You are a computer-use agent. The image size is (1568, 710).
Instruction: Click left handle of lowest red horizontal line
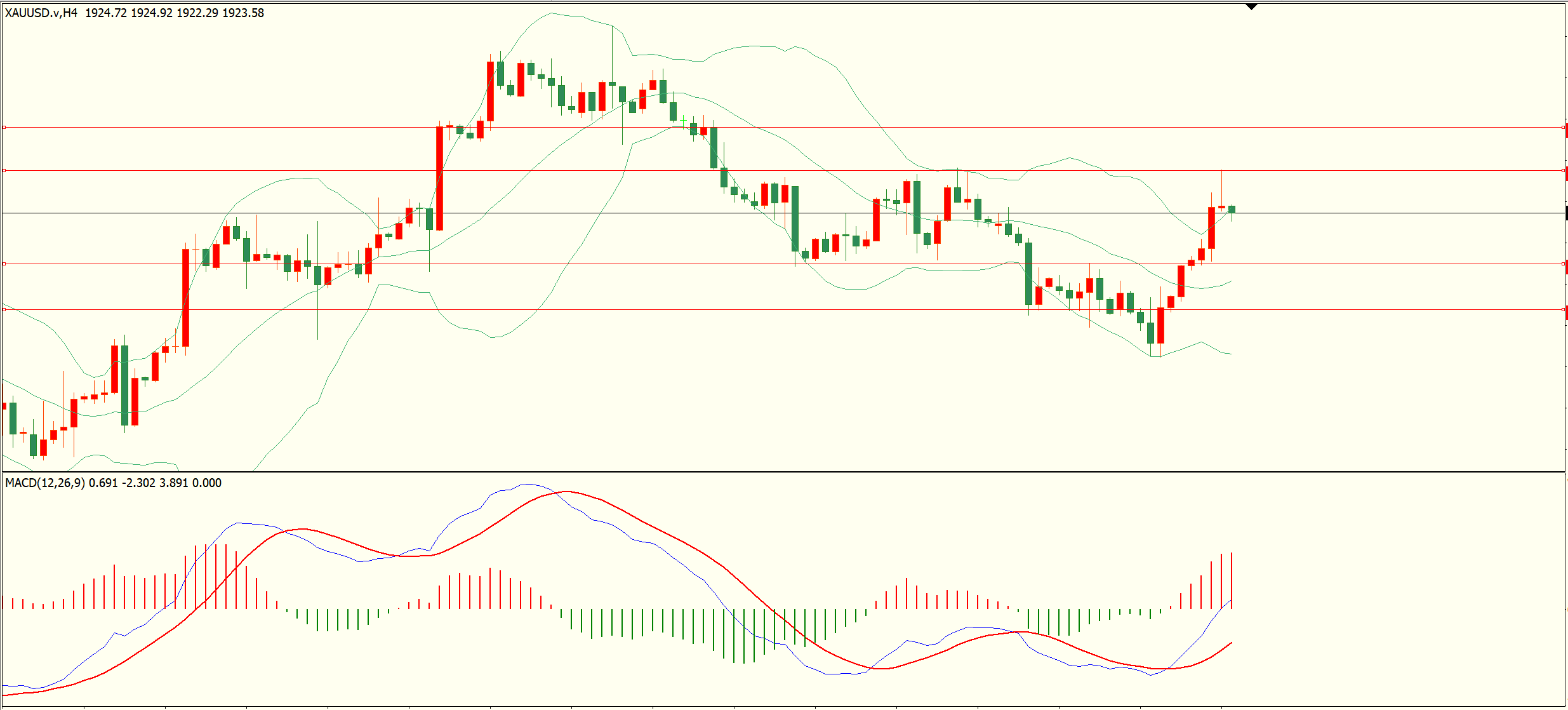4,309
